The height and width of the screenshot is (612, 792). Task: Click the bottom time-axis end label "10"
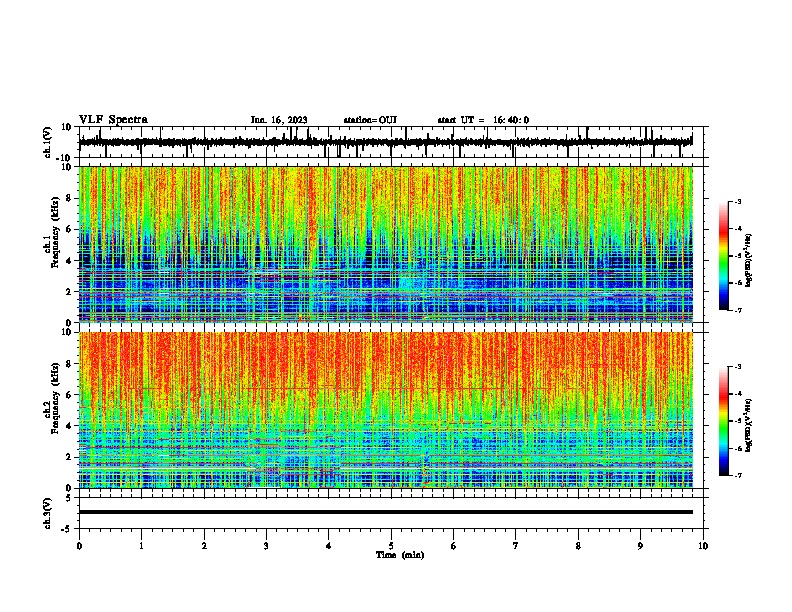(703, 546)
